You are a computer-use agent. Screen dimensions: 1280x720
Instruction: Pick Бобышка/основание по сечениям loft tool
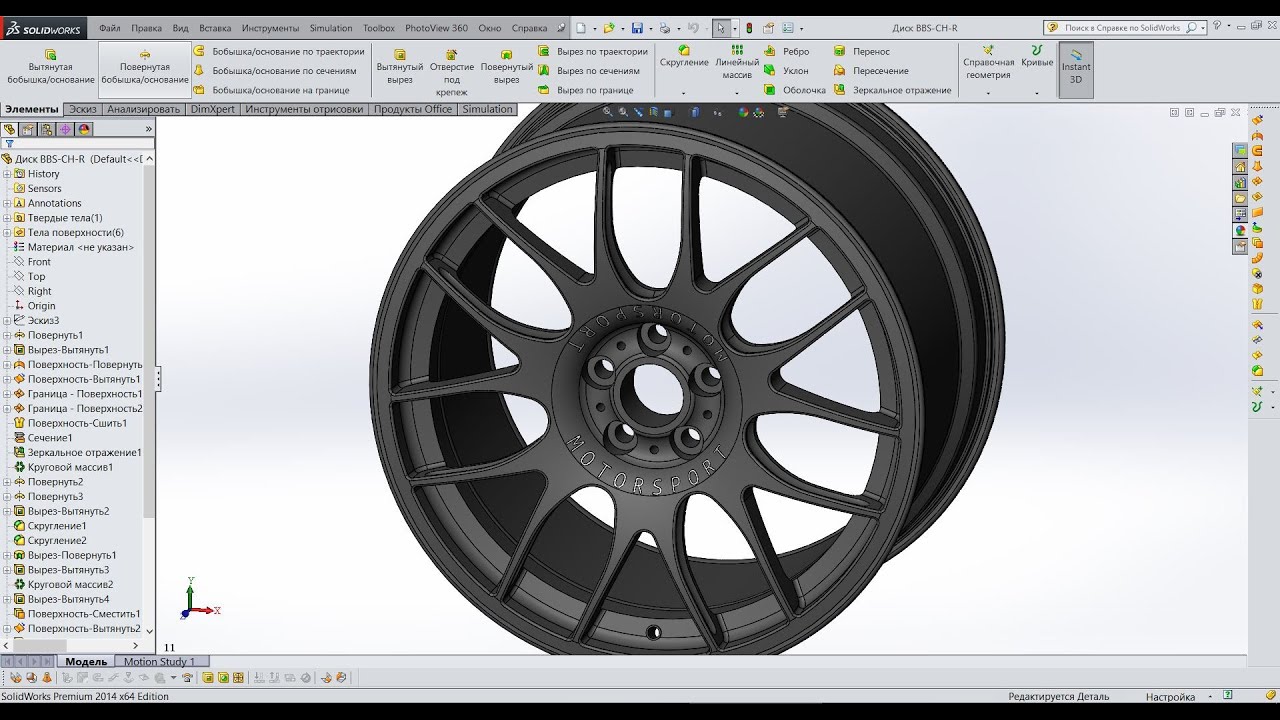pos(275,71)
